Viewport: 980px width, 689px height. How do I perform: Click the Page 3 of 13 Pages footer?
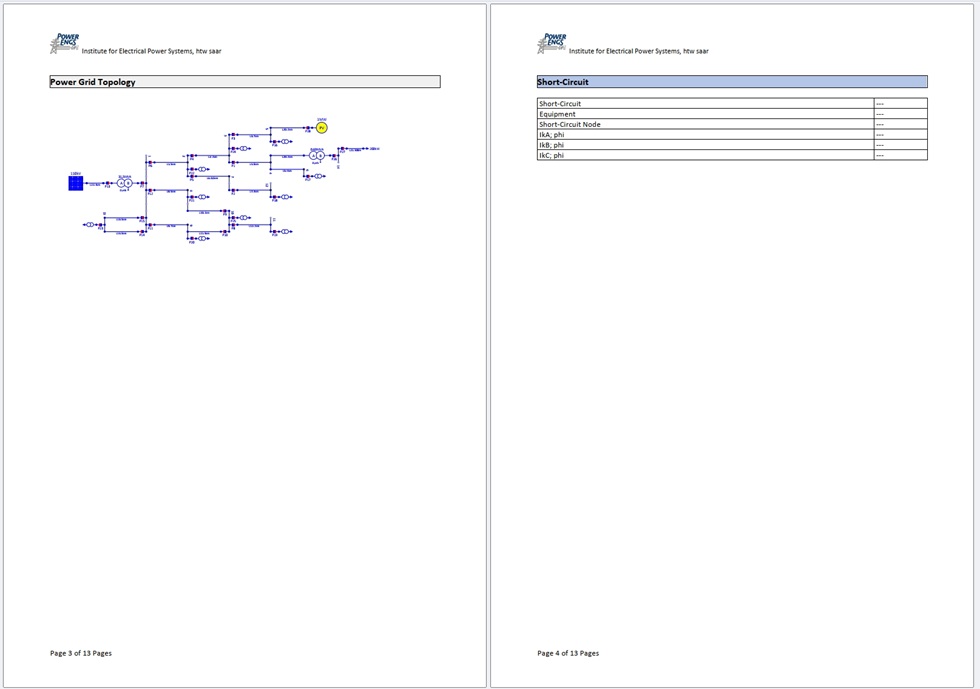(x=81, y=653)
